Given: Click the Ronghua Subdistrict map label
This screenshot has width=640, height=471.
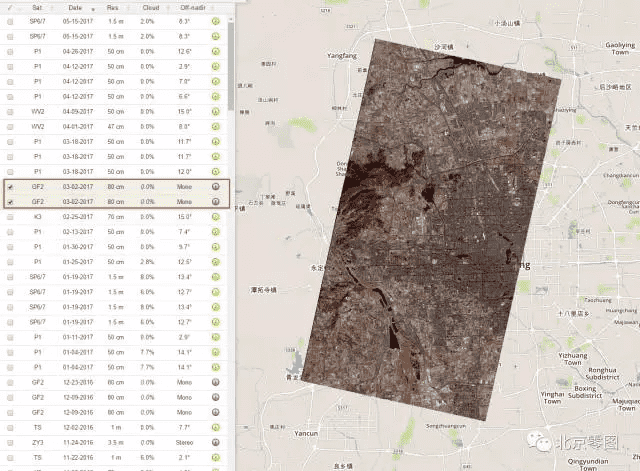Looking at the screenshot, I should [602, 373].
